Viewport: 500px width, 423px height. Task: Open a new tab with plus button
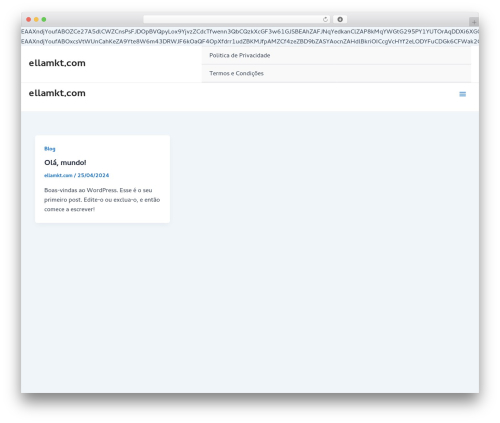pos(474,22)
